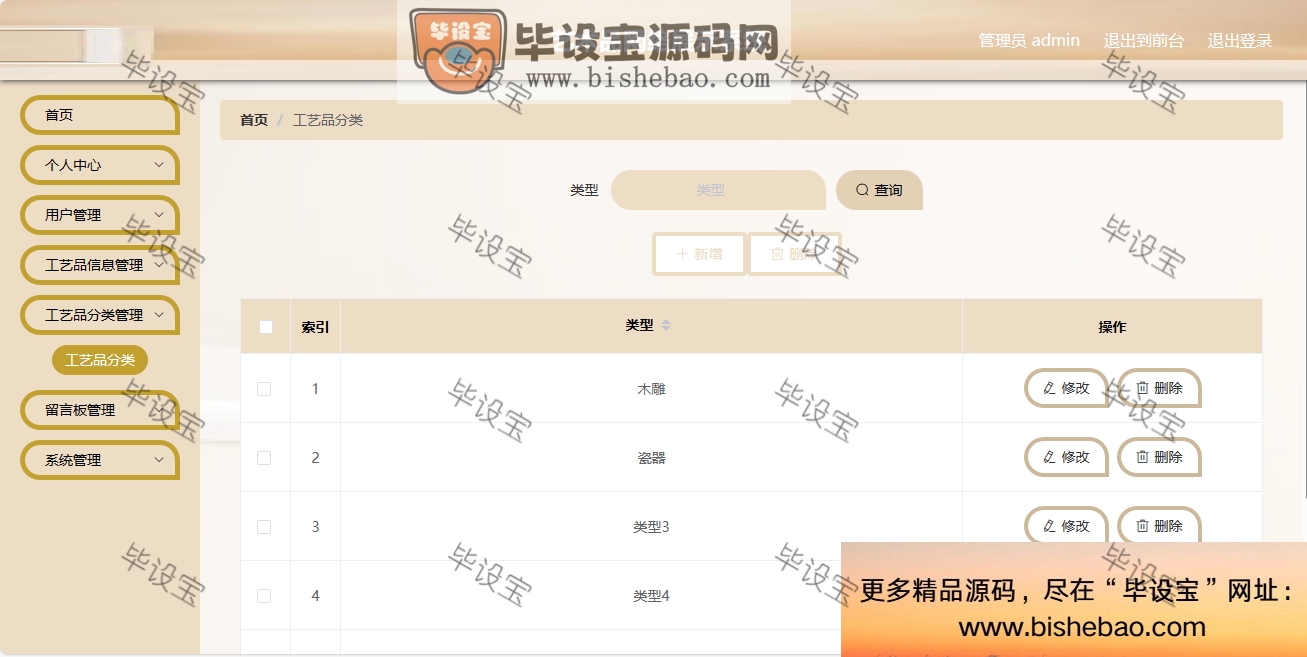Click the 工艺品分类 breadcrumb text

(x=328, y=120)
